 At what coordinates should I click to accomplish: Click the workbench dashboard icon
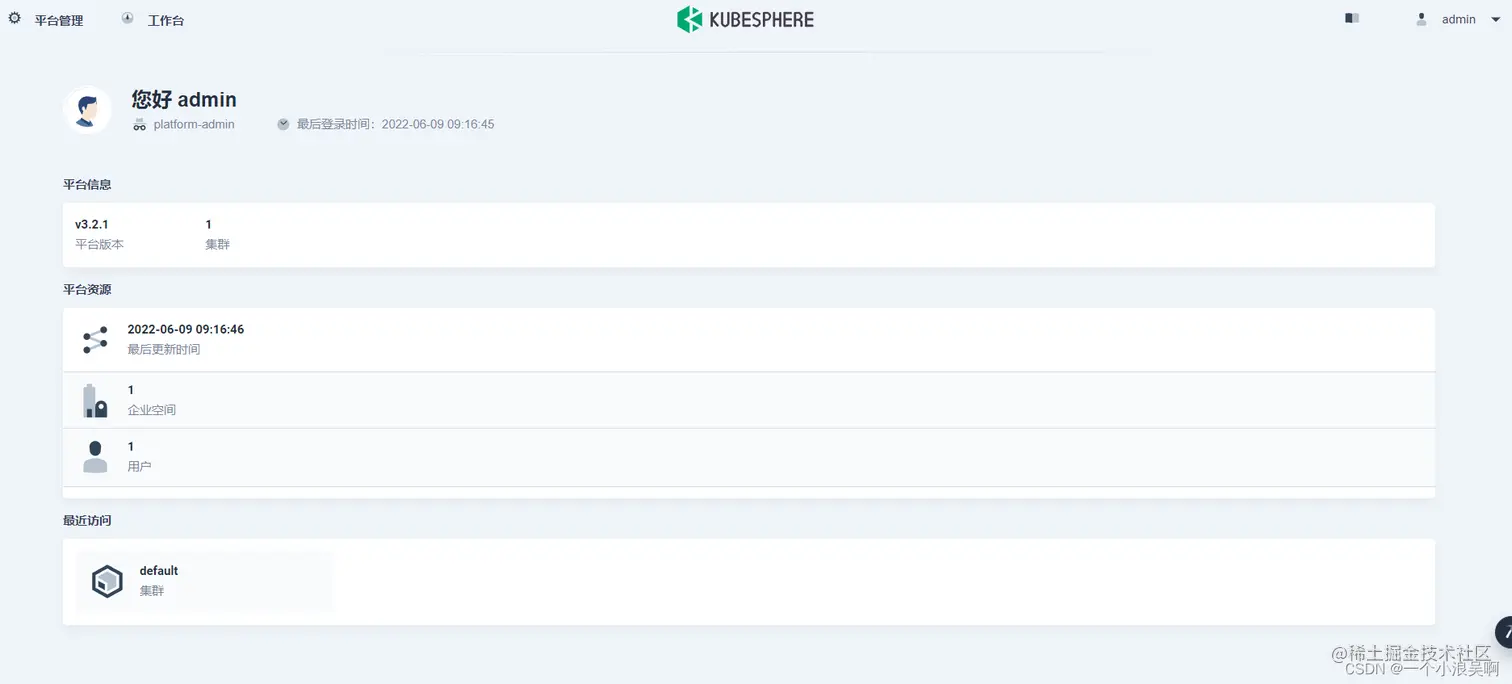point(127,18)
